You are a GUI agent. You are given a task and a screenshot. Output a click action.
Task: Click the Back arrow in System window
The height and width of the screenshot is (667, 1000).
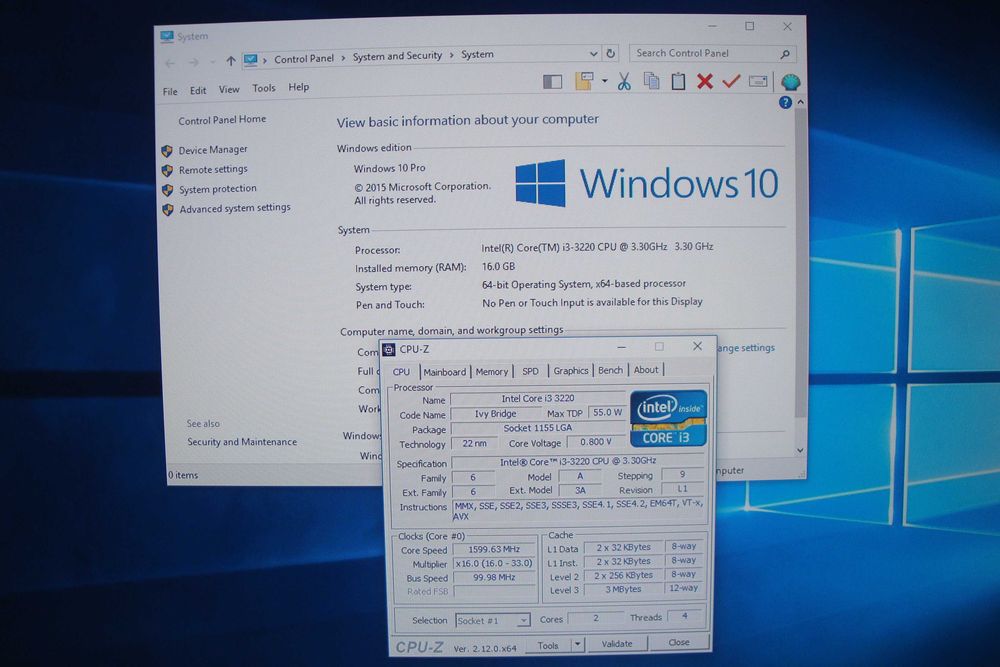tap(170, 62)
